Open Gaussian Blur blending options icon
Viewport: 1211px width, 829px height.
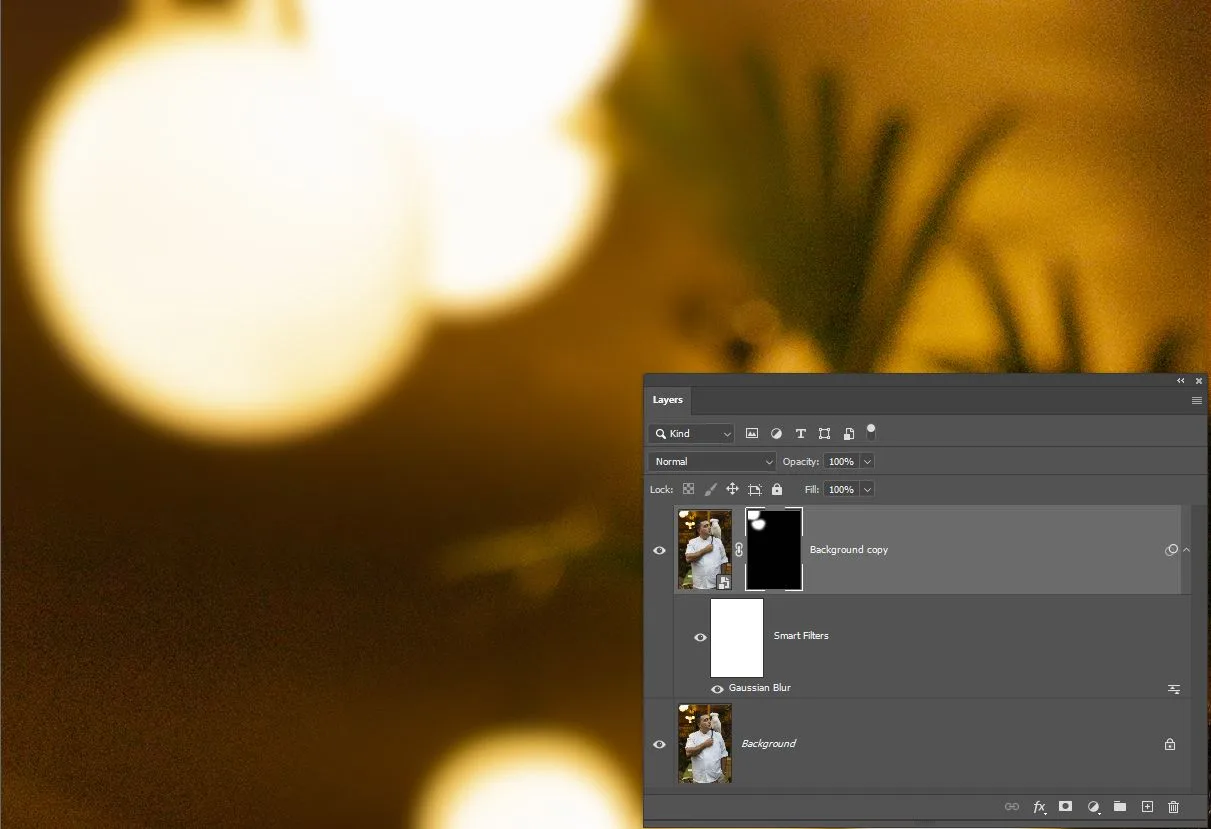tap(1174, 689)
